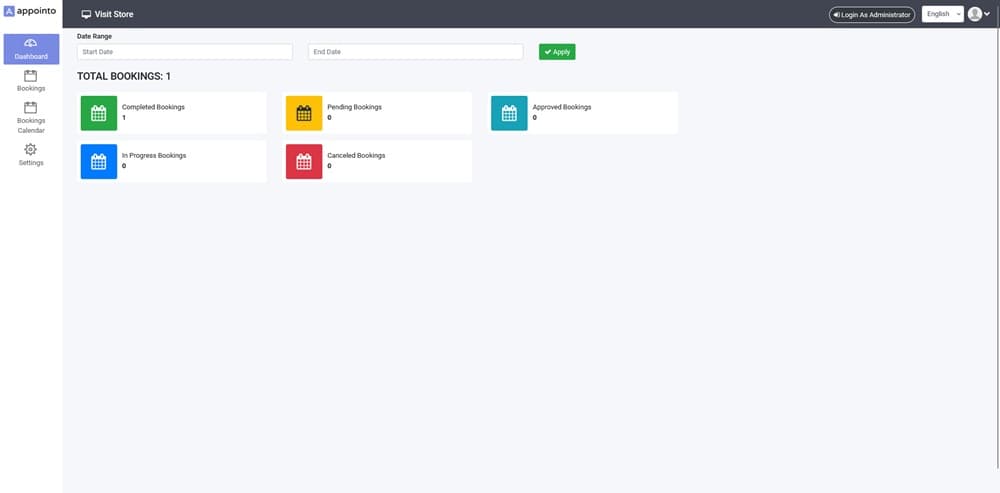Click the teal Approved Bookings calendar icon
Image resolution: width=1000 pixels, height=493 pixels.
(x=509, y=113)
